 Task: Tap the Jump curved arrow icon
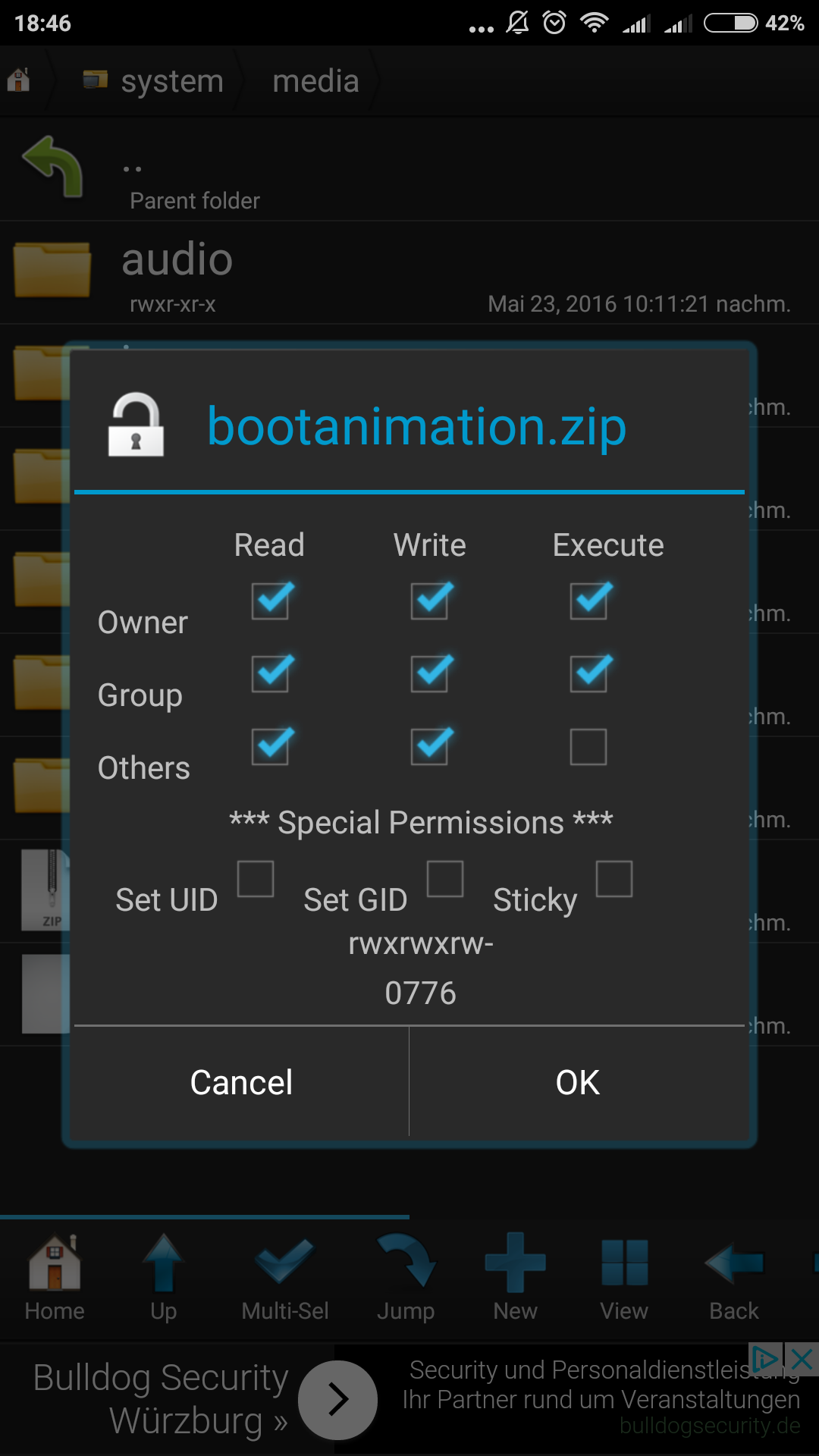[x=406, y=1263]
